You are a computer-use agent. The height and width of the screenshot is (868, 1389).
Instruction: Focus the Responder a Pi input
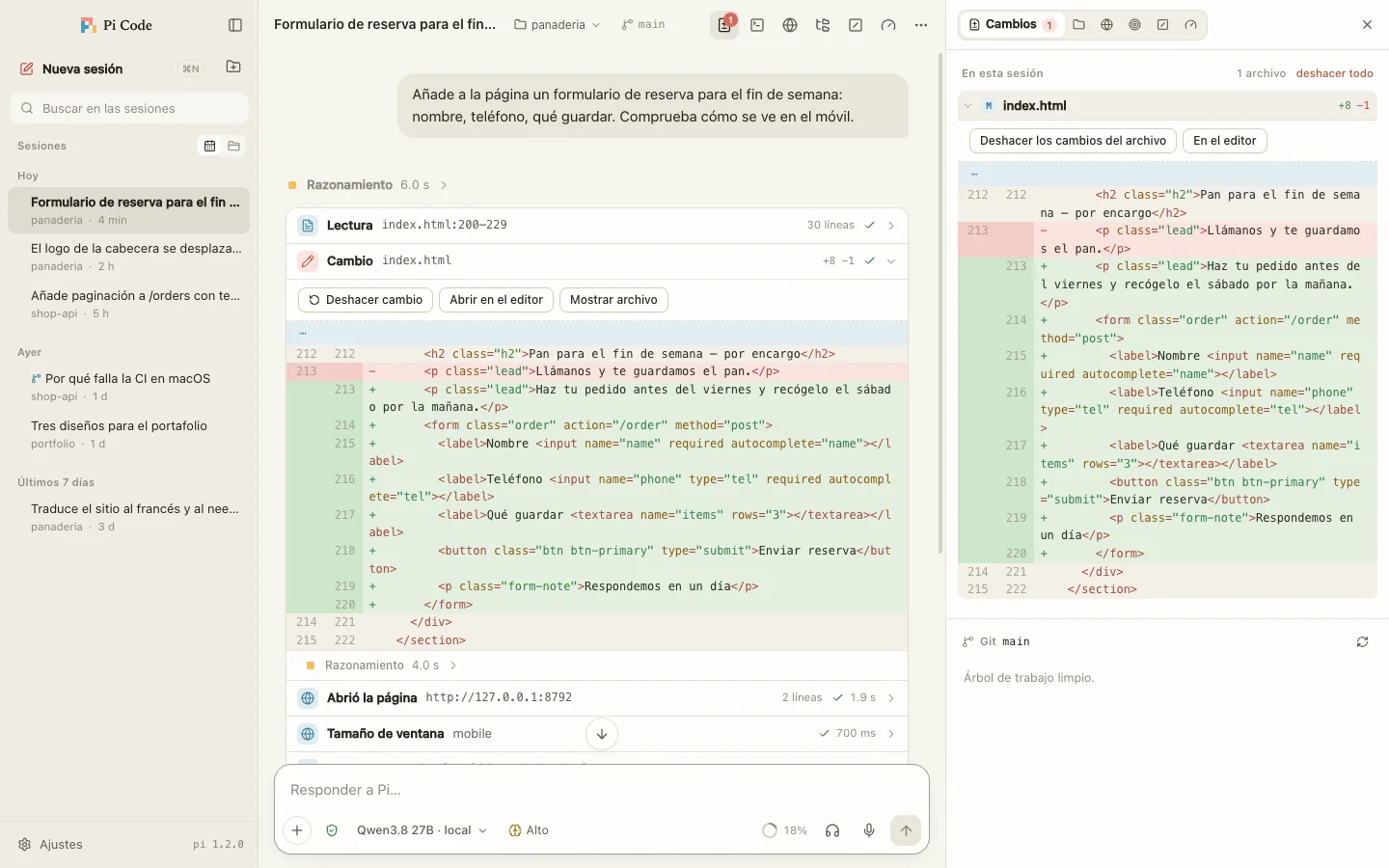[x=601, y=790]
